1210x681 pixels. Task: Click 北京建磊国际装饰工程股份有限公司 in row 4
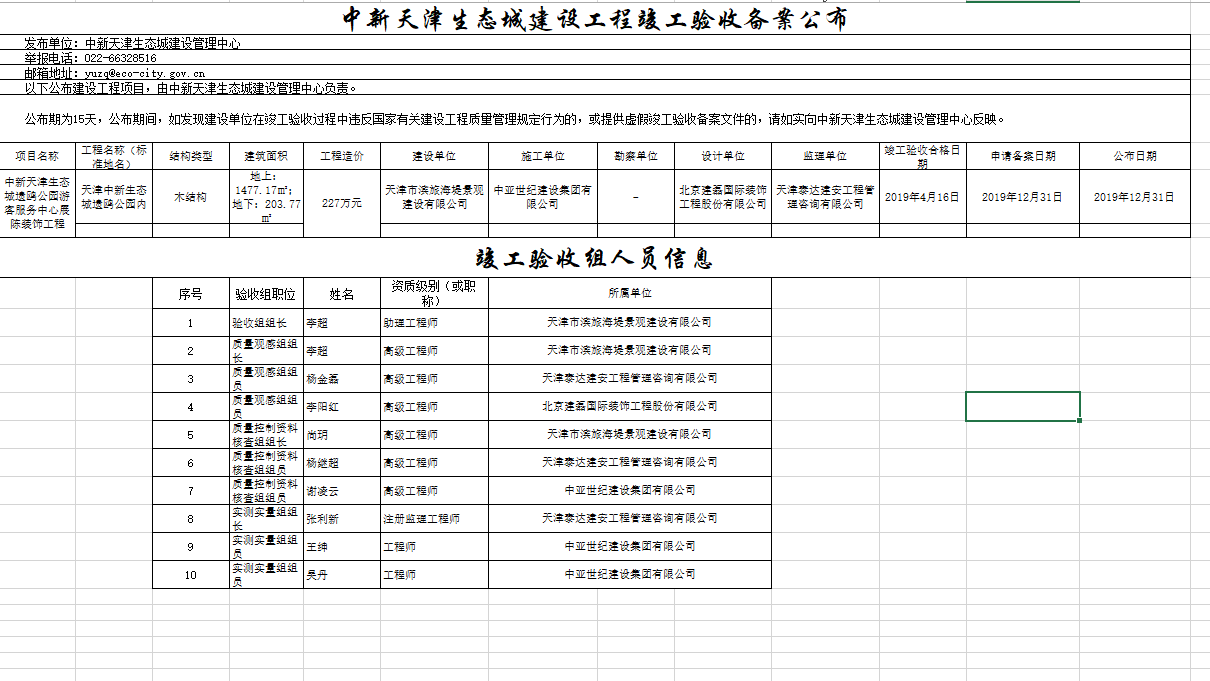point(630,407)
